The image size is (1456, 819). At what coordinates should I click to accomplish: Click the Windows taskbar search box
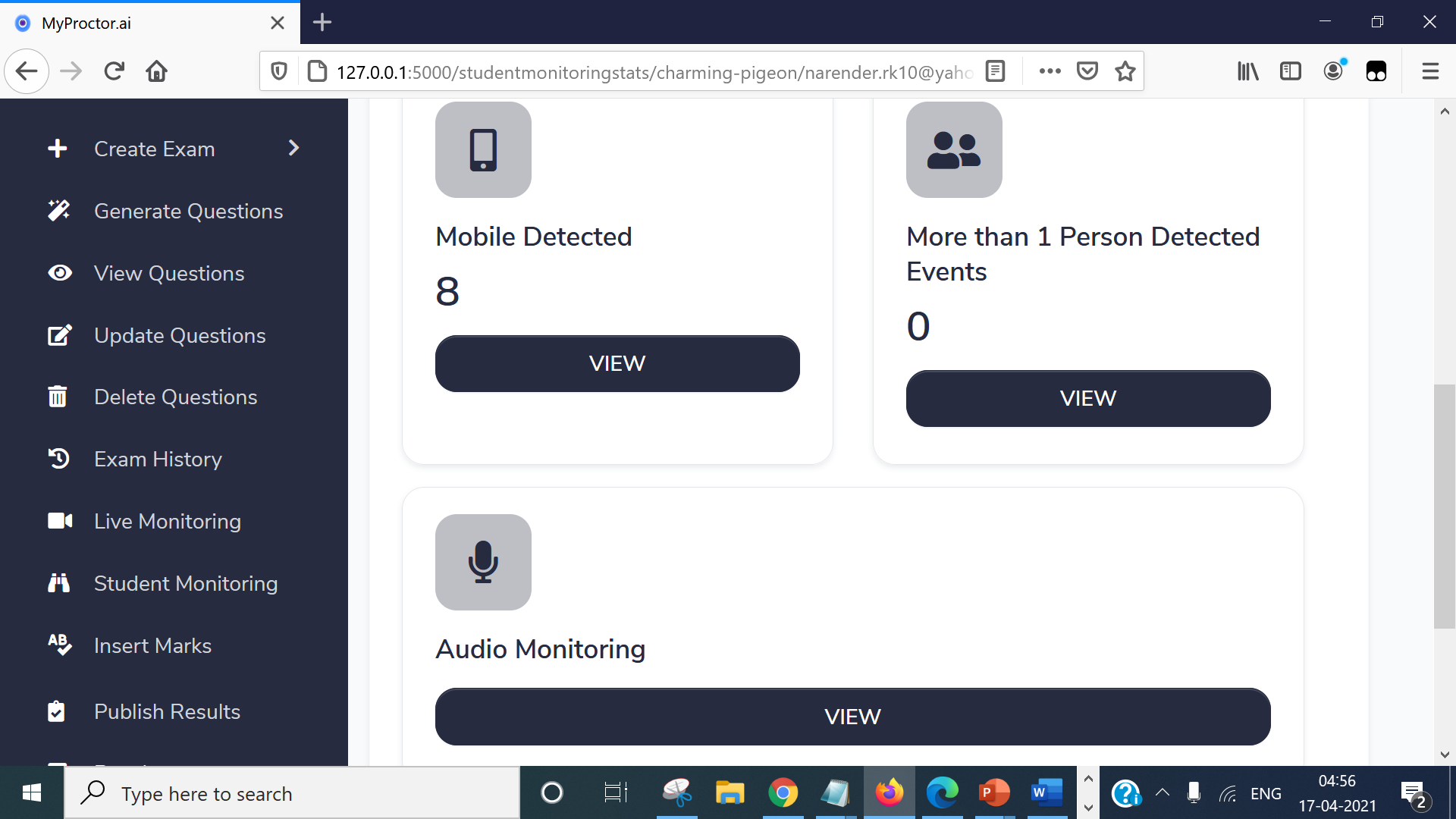[292, 793]
